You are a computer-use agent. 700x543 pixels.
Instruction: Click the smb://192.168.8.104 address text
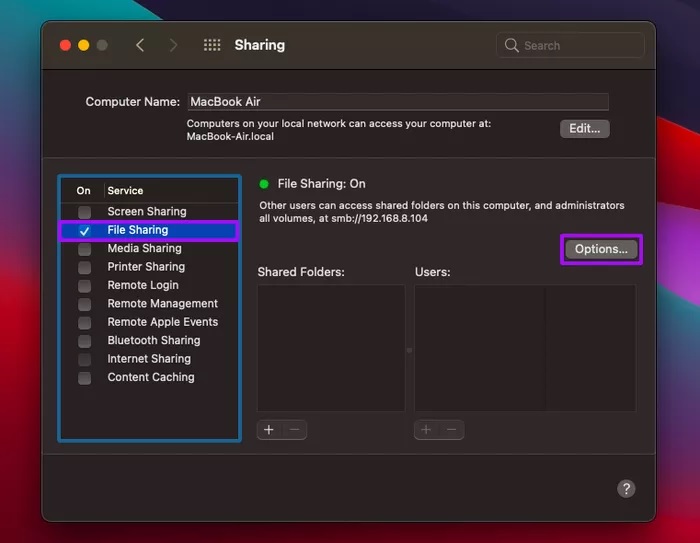(x=379, y=218)
